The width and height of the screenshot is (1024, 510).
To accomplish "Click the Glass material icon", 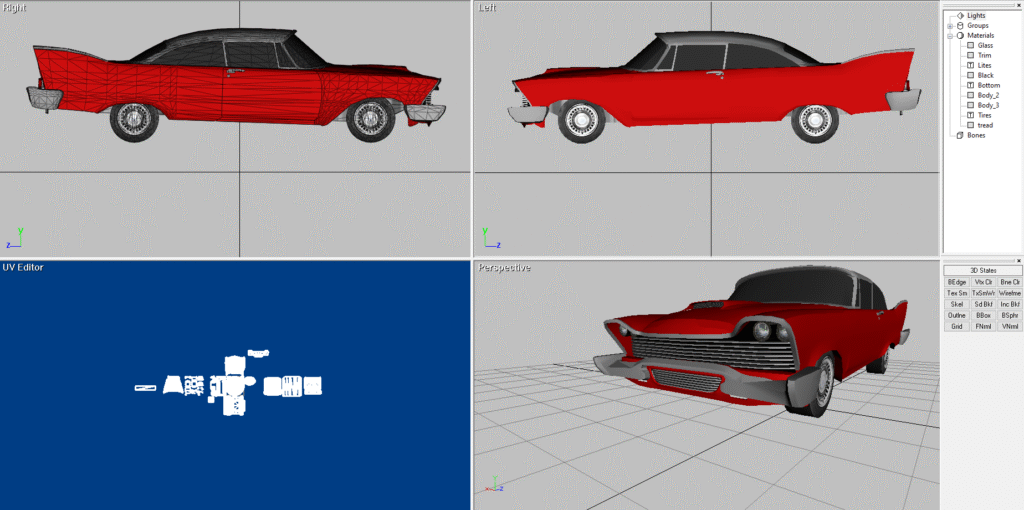I will tap(970, 45).
